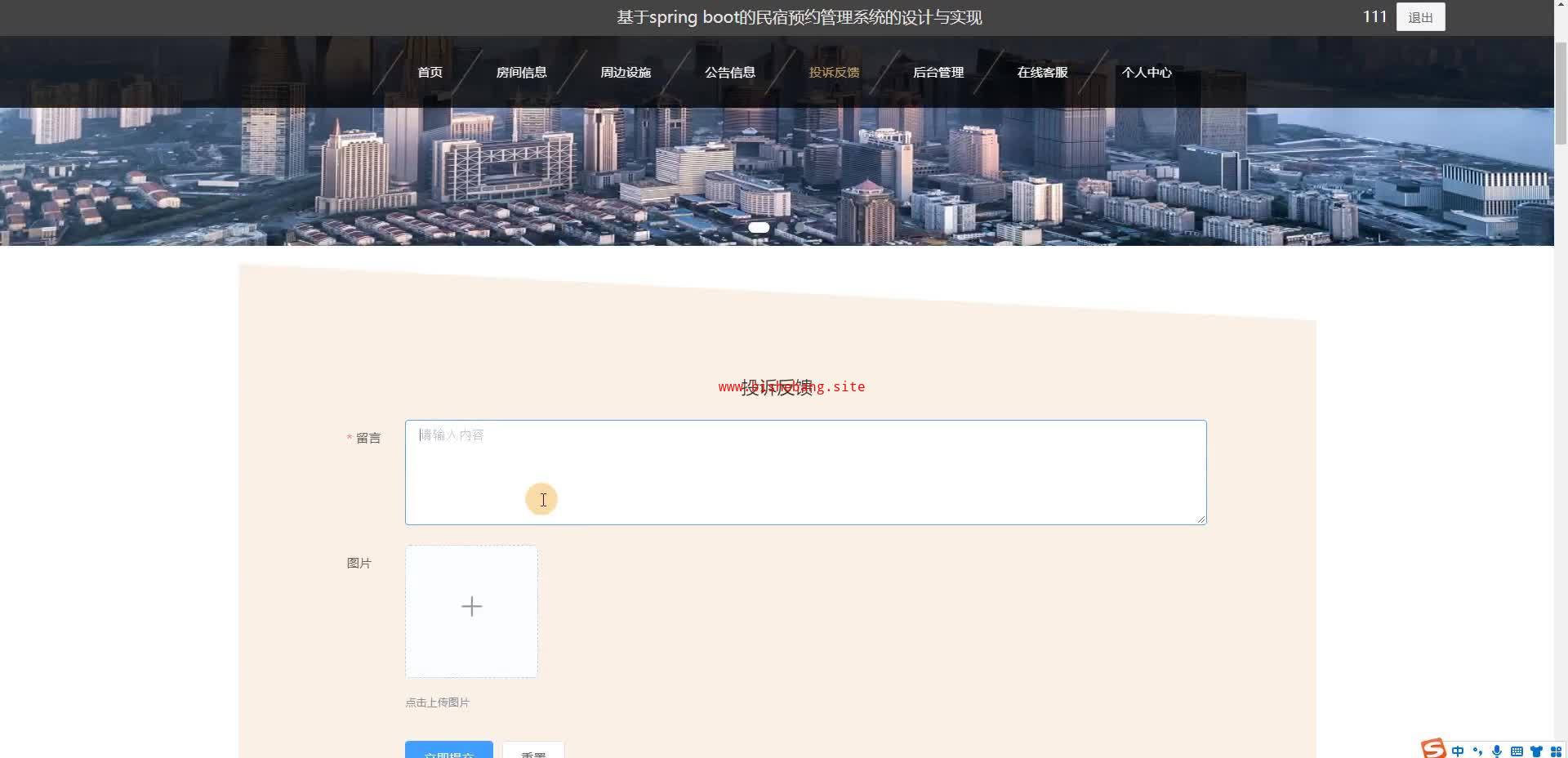This screenshot has height=758, width=1568.
Task: Click the 立即提交 submit button
Action: [449, 750]
